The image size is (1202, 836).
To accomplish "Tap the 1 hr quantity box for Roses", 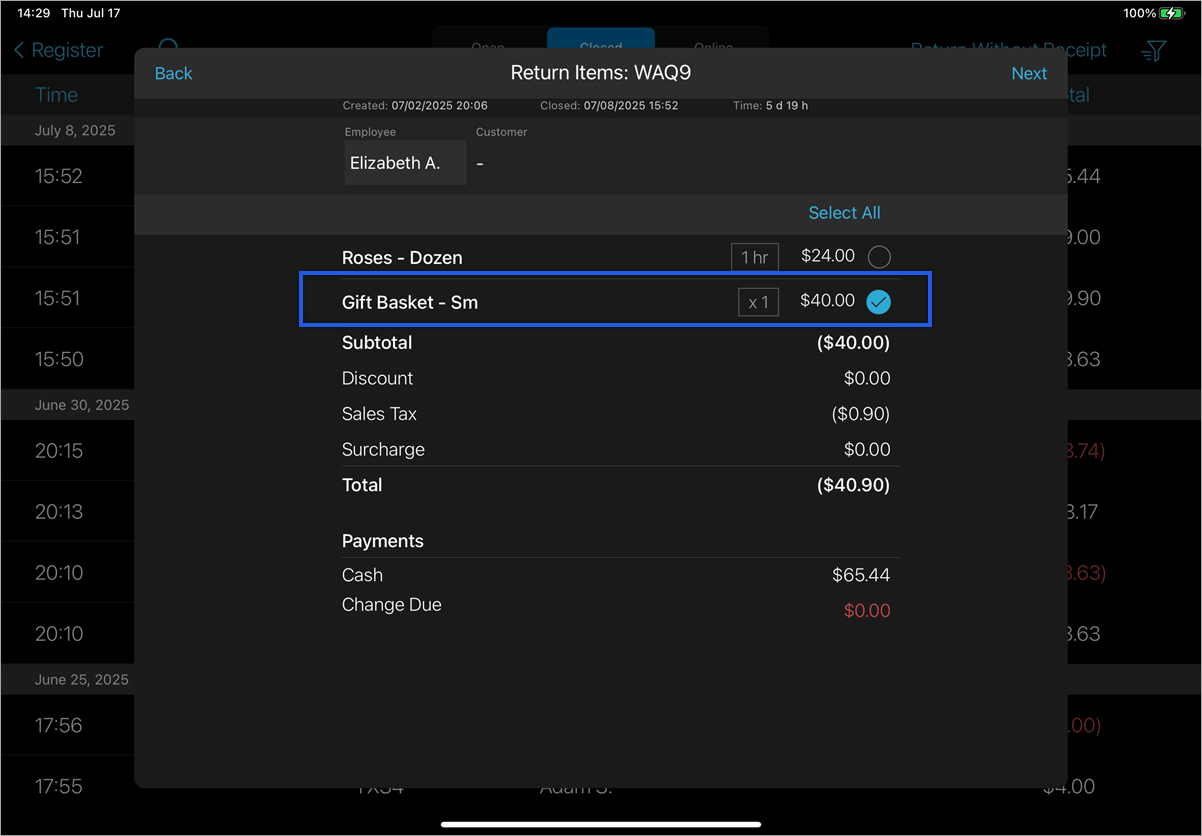I will pyautogui.click(x=754, y=257).
